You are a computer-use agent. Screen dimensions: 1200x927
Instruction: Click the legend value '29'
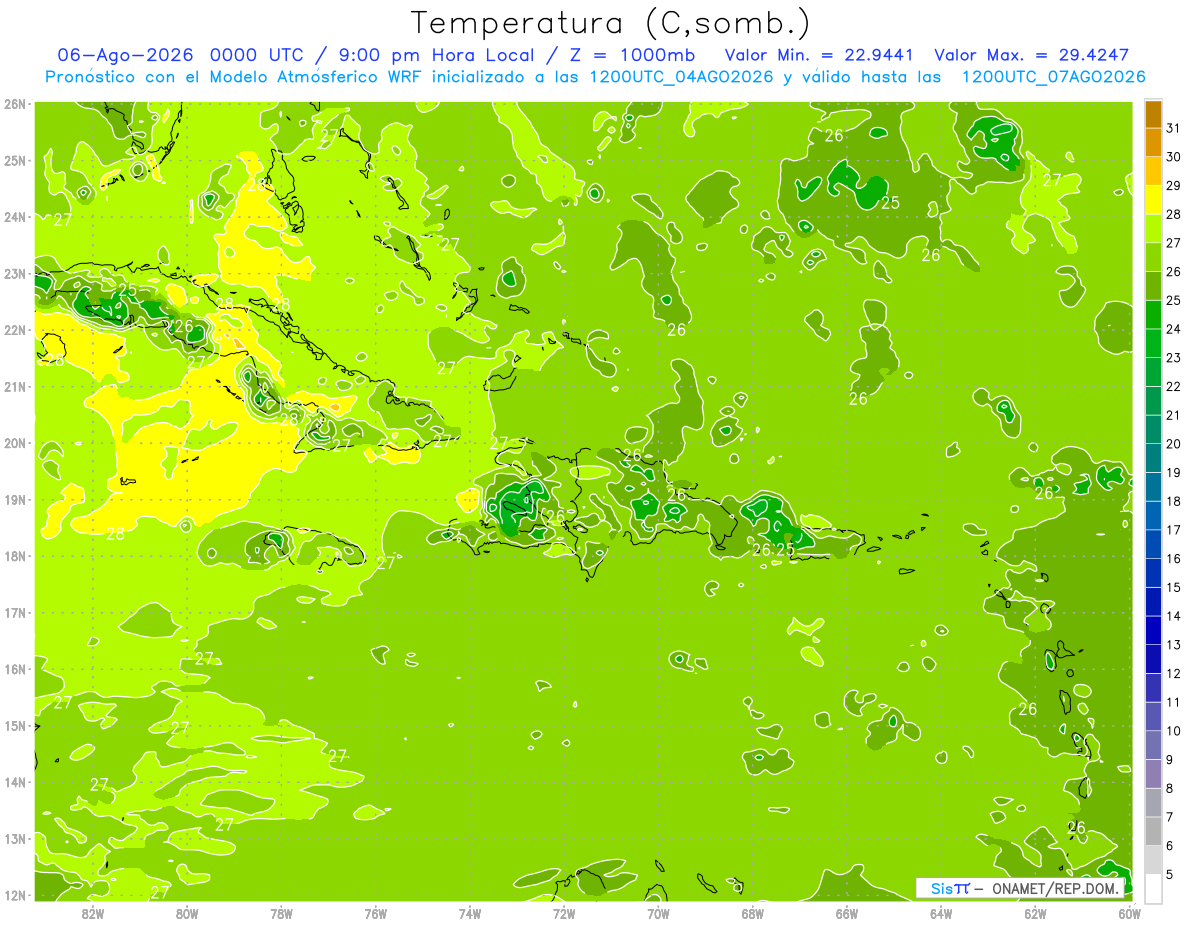tap(1174, 185)
